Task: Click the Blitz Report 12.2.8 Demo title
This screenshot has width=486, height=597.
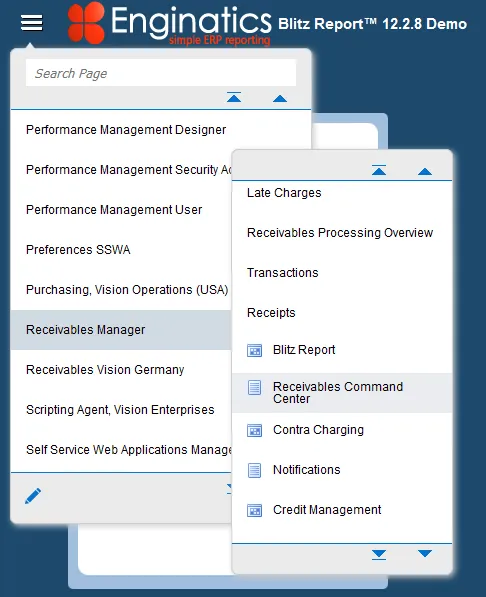Action: pyautogui.click(x=372, y=24)
